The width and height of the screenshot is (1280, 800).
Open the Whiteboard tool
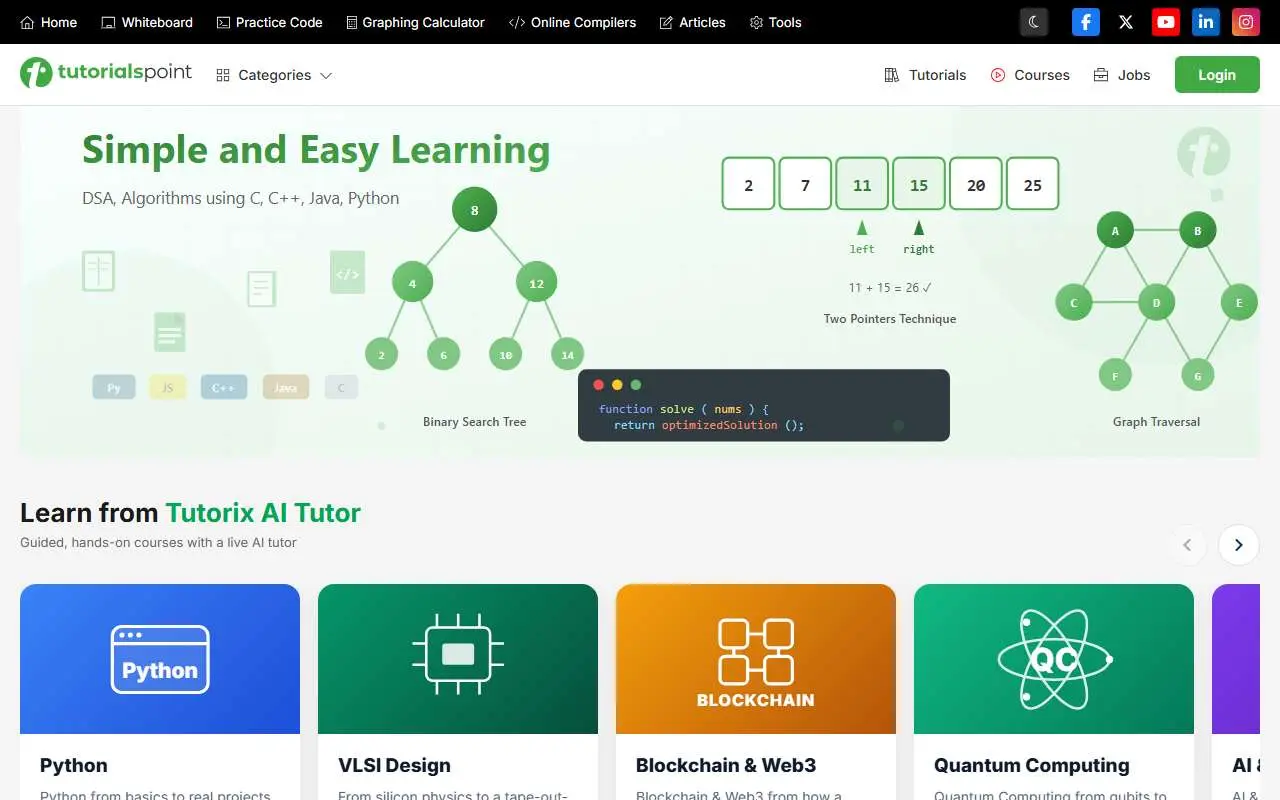pos(147,22)
